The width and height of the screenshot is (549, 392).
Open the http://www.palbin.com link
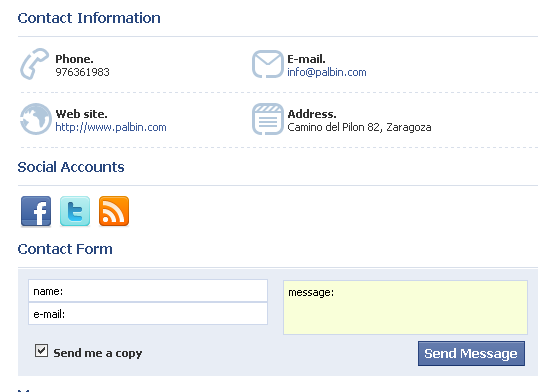(x=111, y=127)
